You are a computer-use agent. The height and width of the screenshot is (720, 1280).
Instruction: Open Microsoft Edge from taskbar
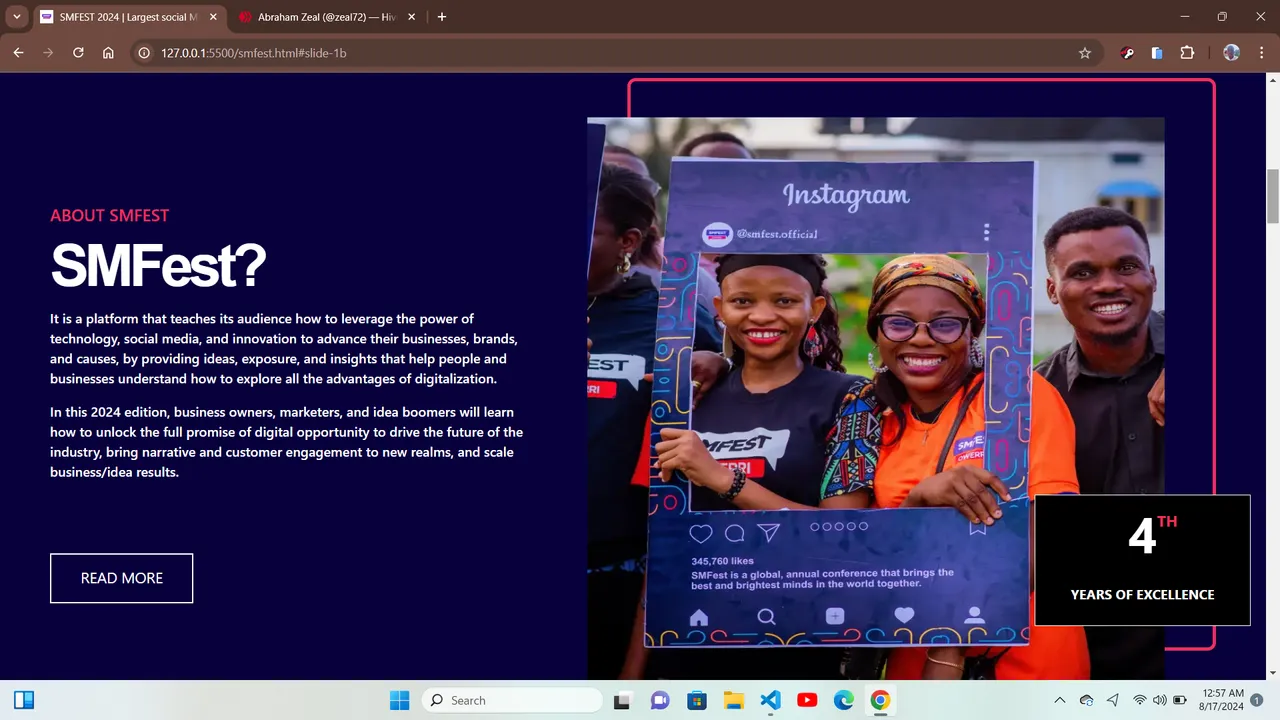tap(844, 700)
